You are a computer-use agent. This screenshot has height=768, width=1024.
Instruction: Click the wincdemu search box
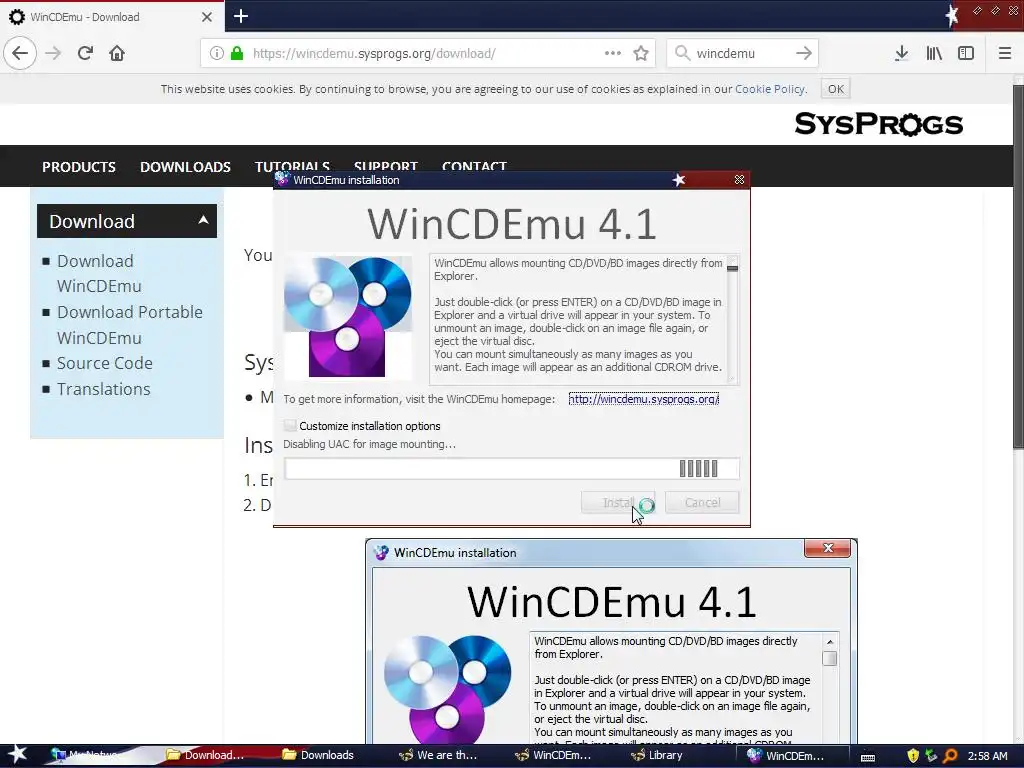click(x=742, y=54)
